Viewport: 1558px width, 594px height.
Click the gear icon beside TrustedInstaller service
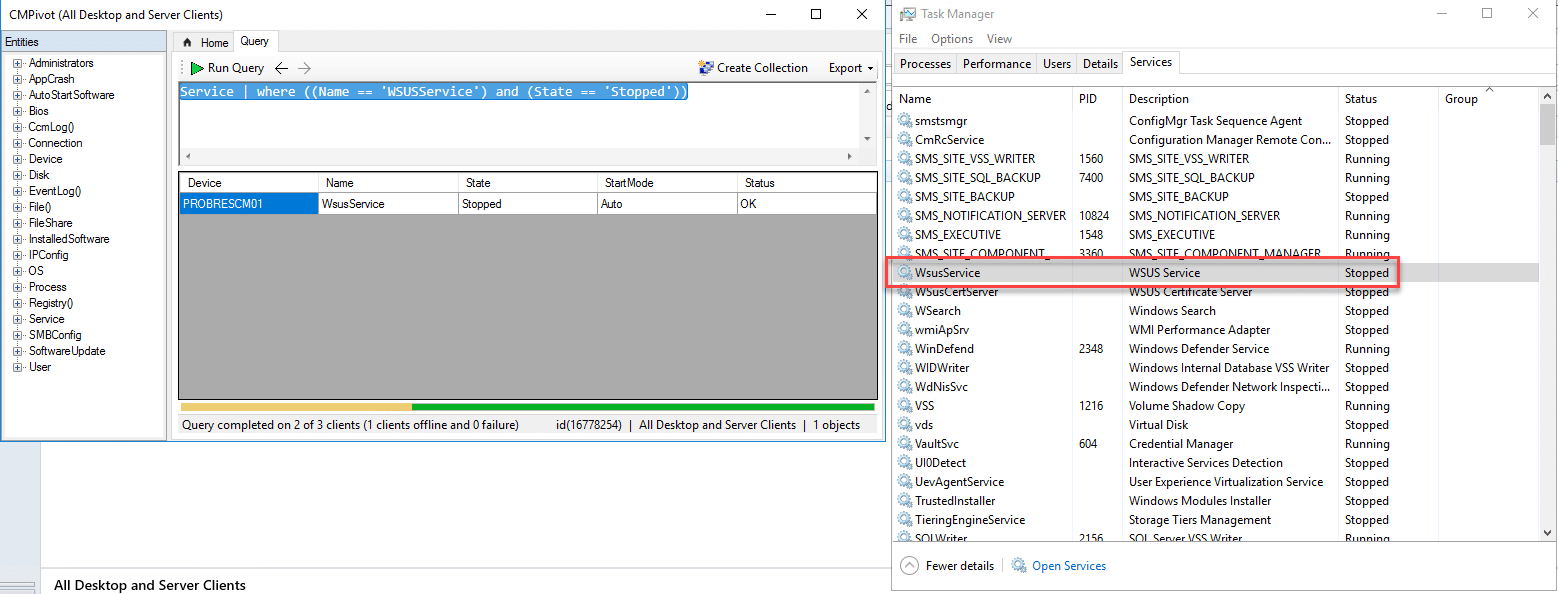click(905, 501)
